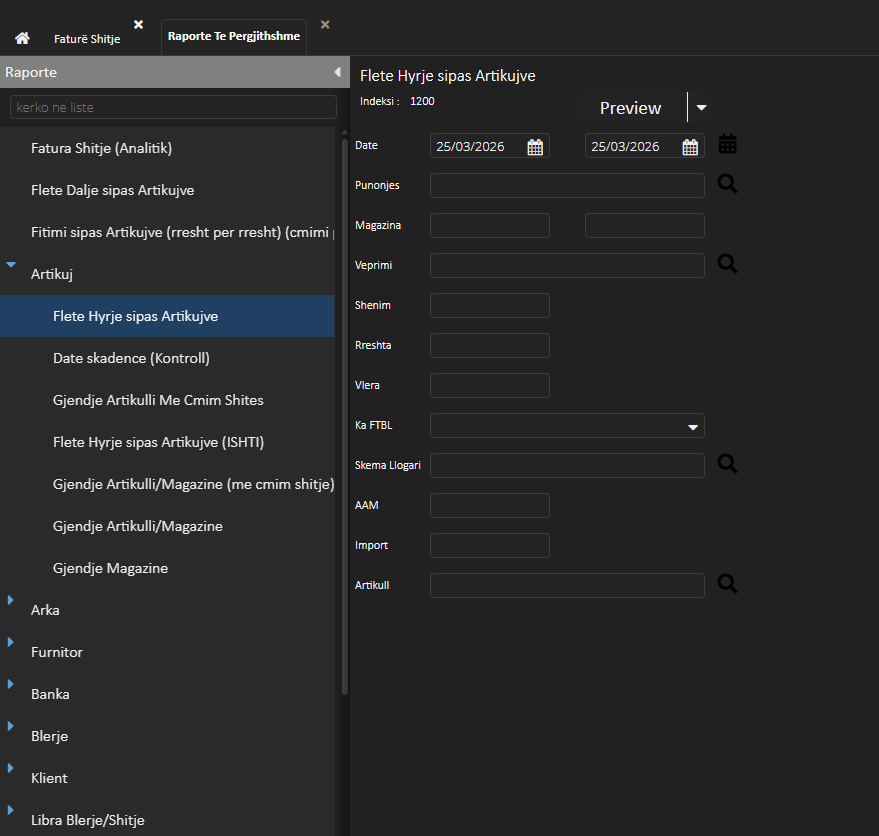The width and height of the screenshot is (879, 836).
Task: Open calendar picker for start date
Action: pyautogui.click(x=535, y=147)
